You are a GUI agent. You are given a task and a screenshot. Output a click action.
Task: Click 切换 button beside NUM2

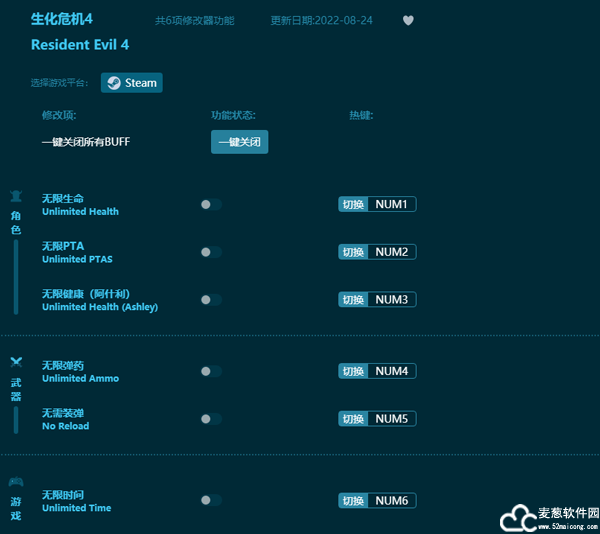[353, 252]
